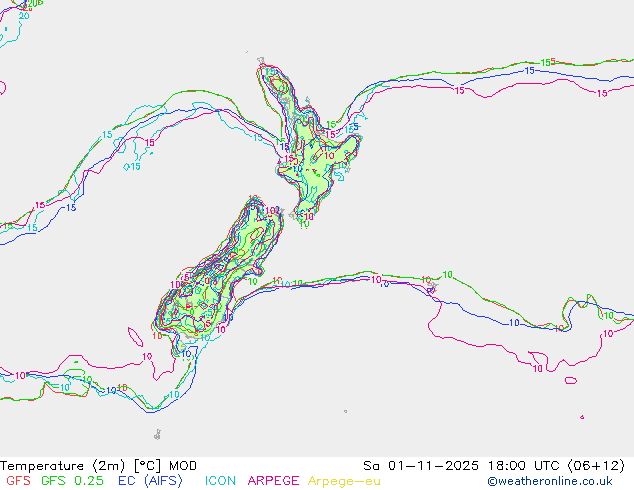Click the Arpege-eu legend label
Image resolution: width=634 pixels, height=490 pixels.
click(344, 481)
